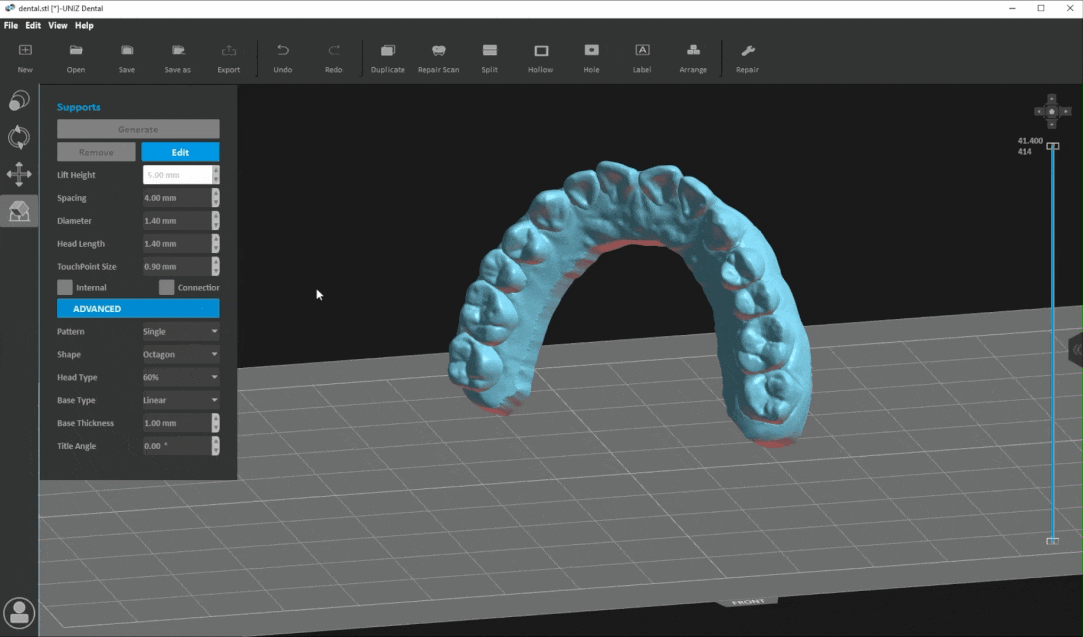
Task: Open the Base Type dropdown showing Linear
Action: (180, 400)
